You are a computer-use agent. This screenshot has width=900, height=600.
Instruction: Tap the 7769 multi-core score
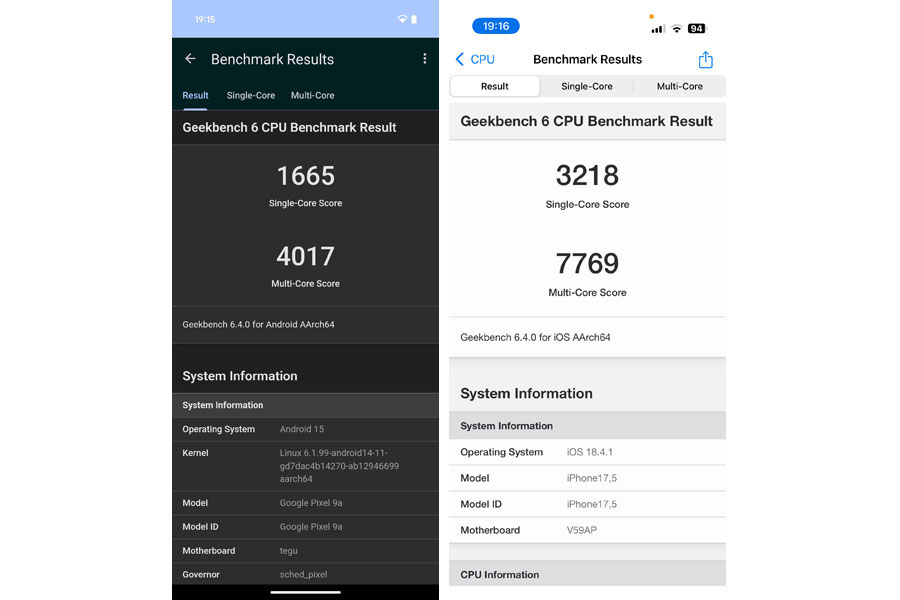tap(587, 264)
